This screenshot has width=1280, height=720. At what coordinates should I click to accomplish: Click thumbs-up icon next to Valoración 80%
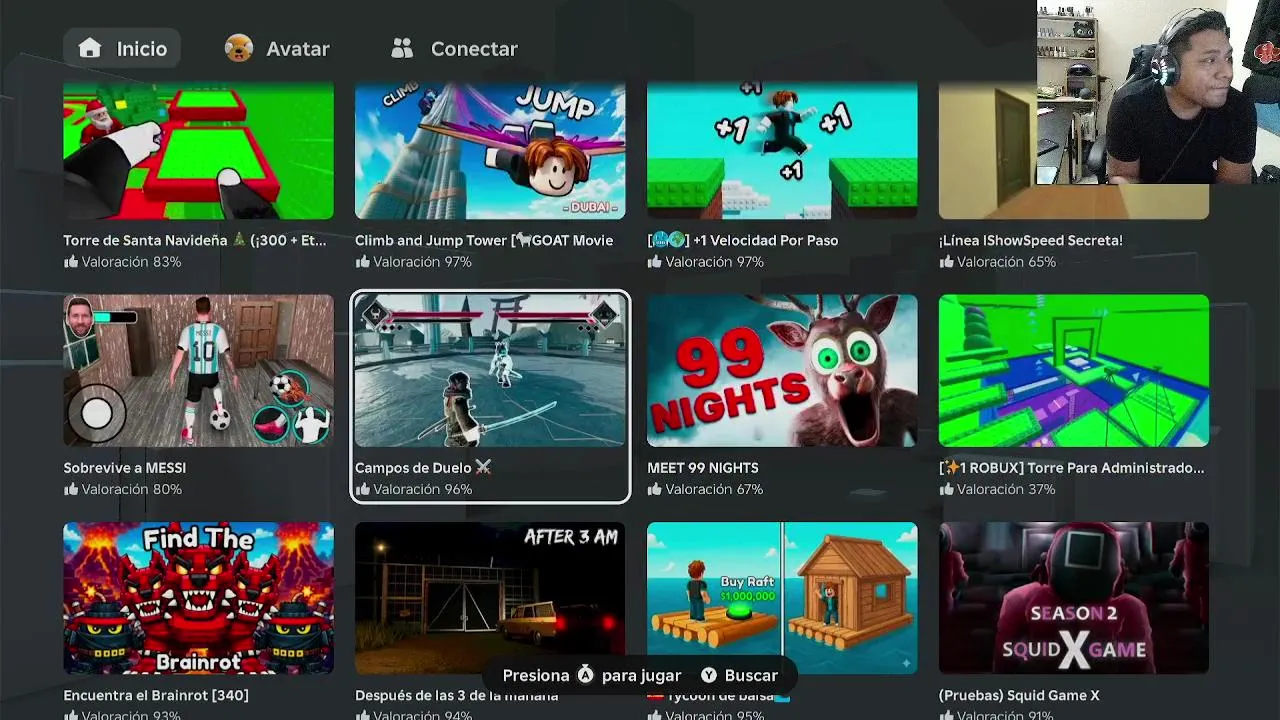pyautogui.click(x=70, y=489)
